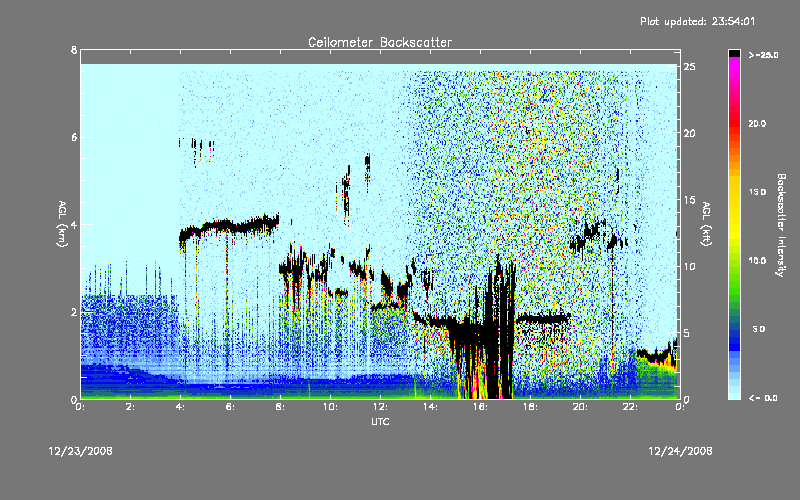
Task: Click the 2 km tick on left axis
Action: pyautogui.click(x=74, y=312)
